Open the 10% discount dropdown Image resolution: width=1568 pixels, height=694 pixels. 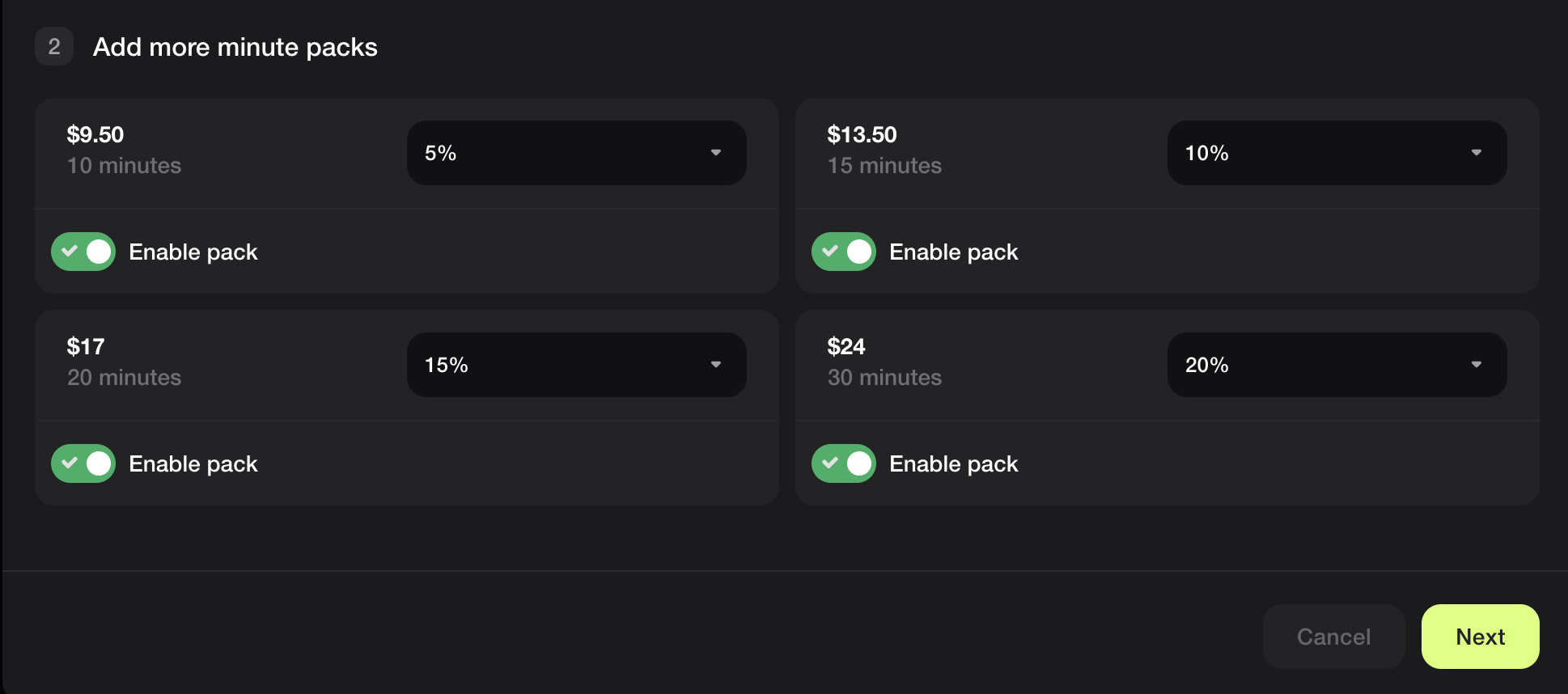pos(1336,153)
